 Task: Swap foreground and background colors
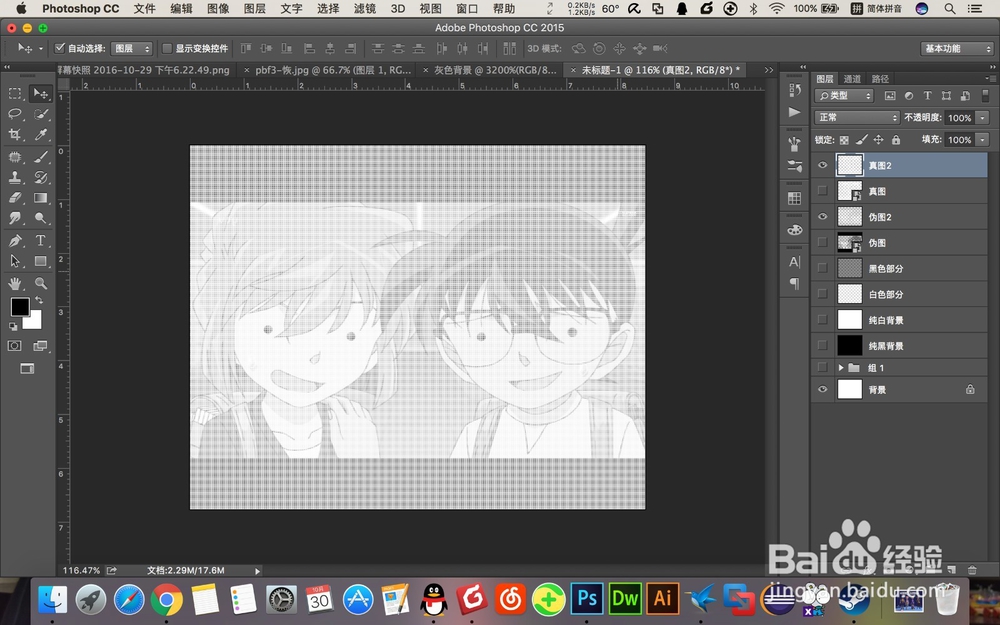38,300
